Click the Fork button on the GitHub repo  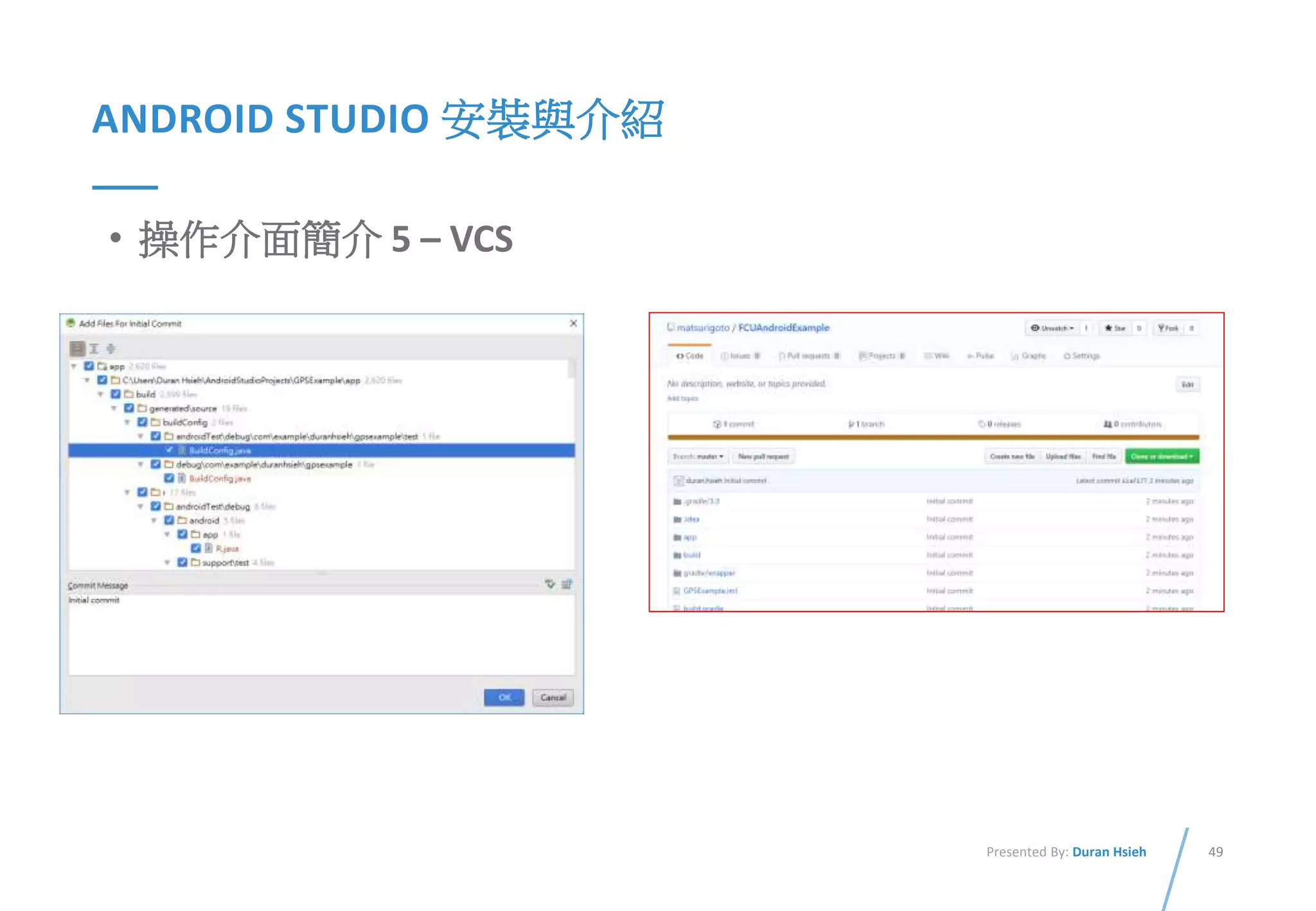pos(1168,328)
